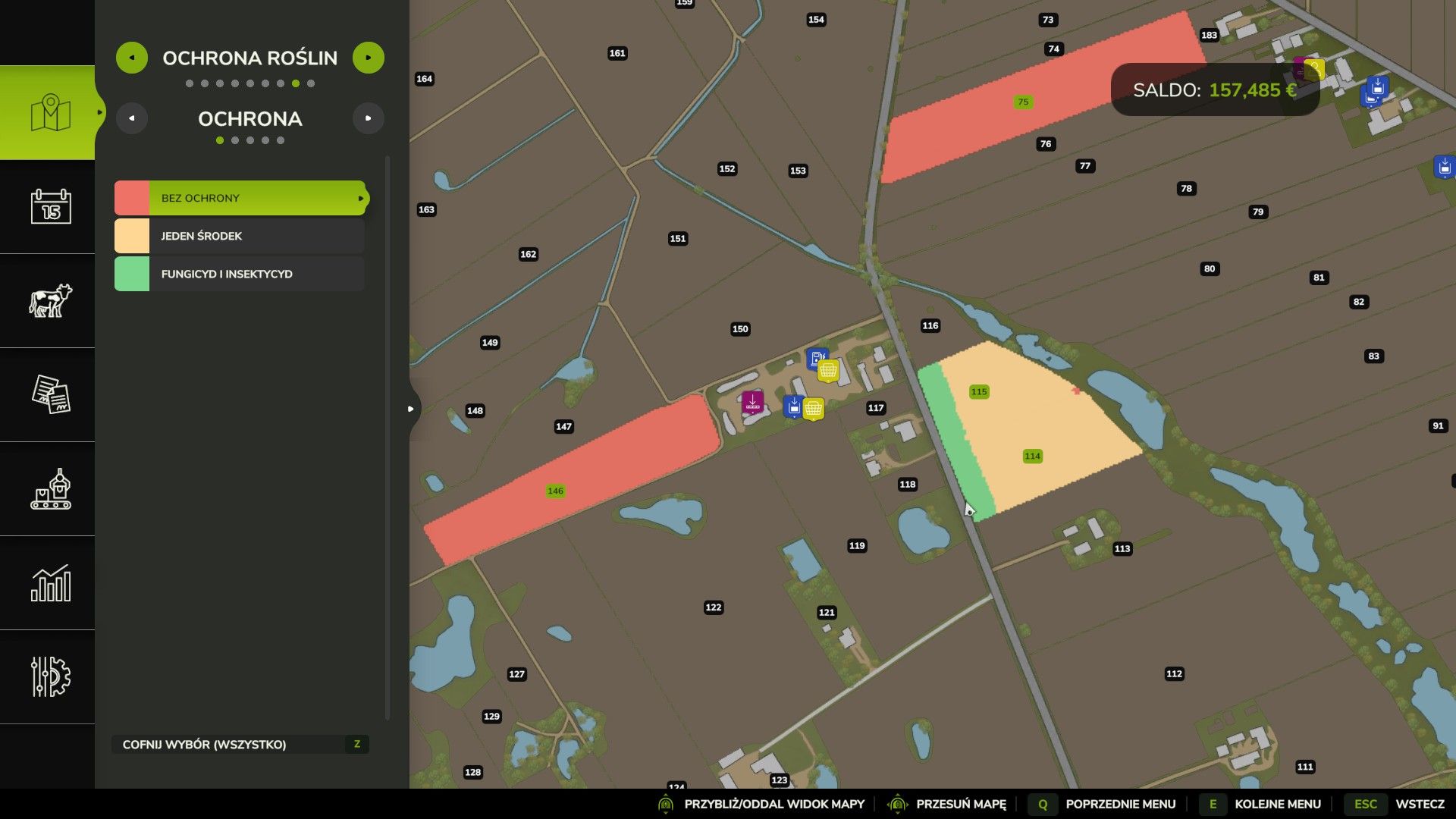Collapse the side panel with edge arrow
Viewport: 1456px width, 819px height.
tap(411, 409)
